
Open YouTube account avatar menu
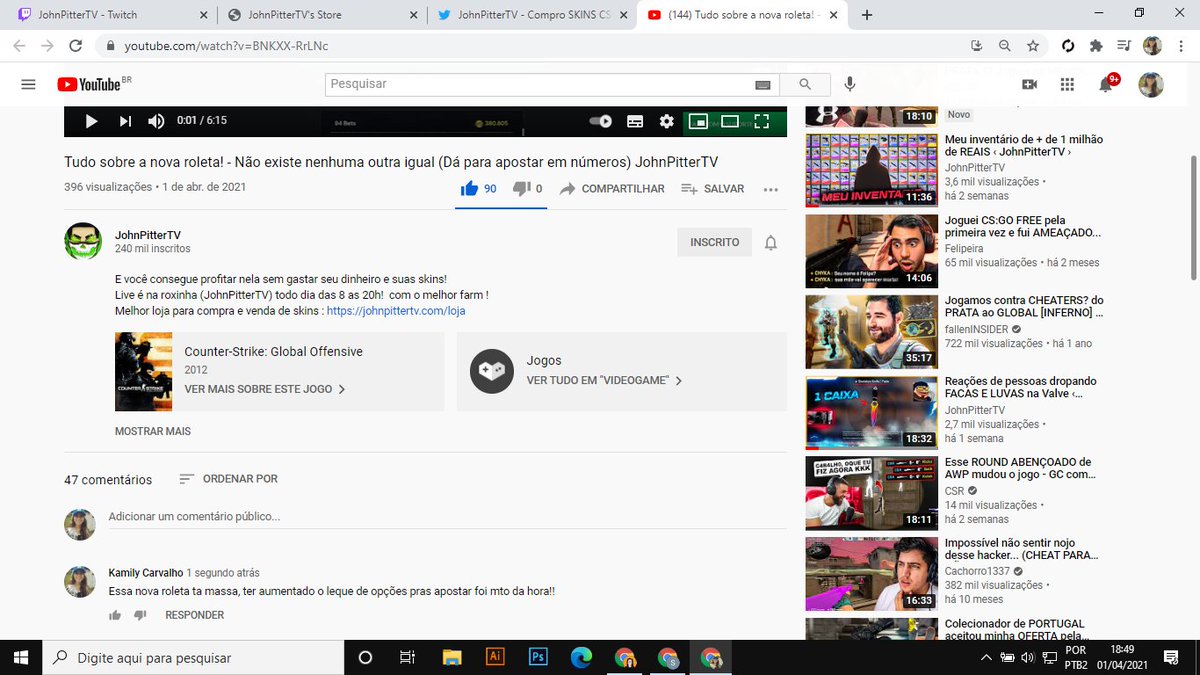1151,85
